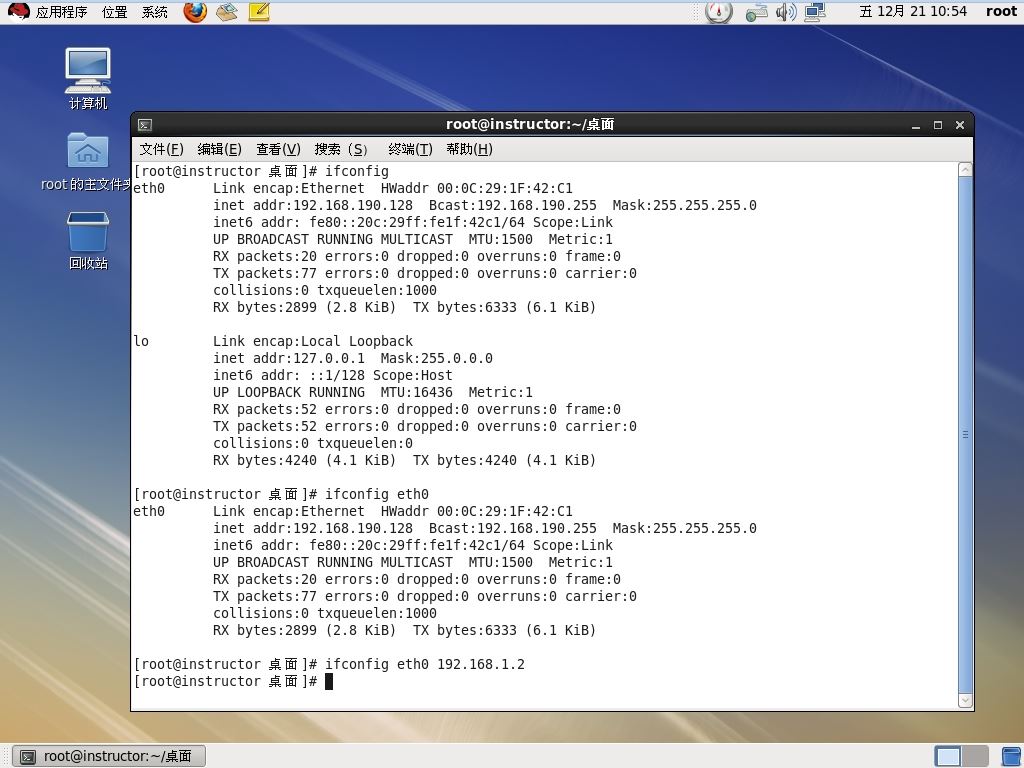Open terminal 文件(F) menu
This screenshot has width=1024, height=768.
coord(161,150)
